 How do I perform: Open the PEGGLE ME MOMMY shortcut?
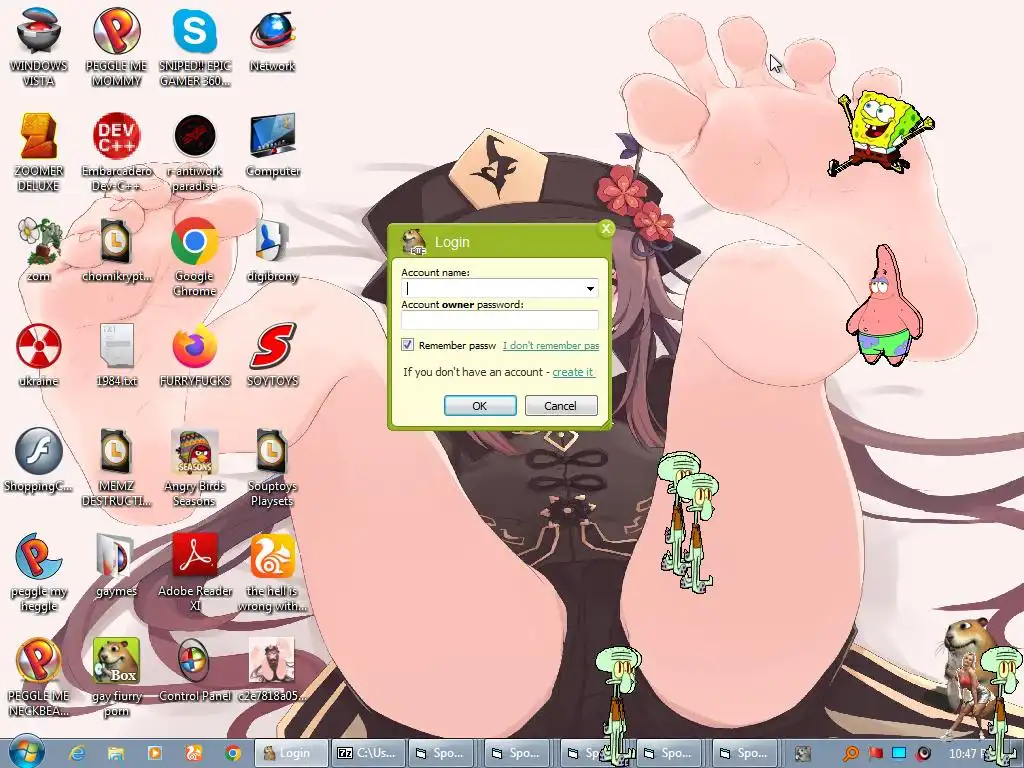coord(116,46)
